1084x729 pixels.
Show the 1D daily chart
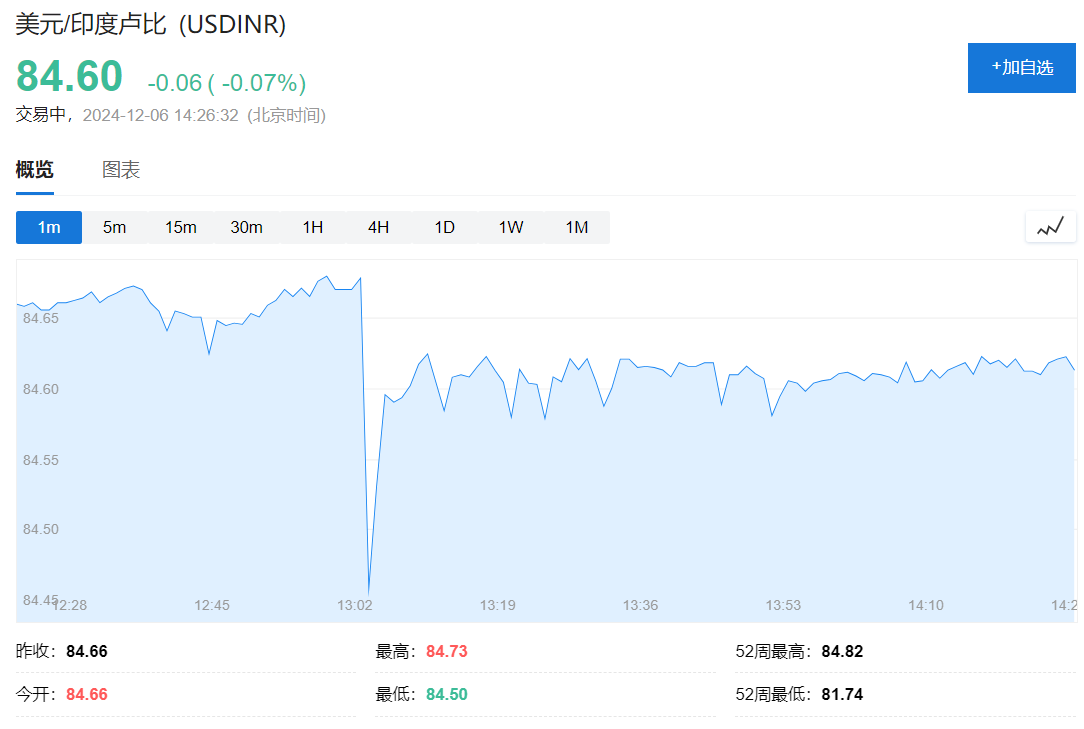(x=444, y=227)
